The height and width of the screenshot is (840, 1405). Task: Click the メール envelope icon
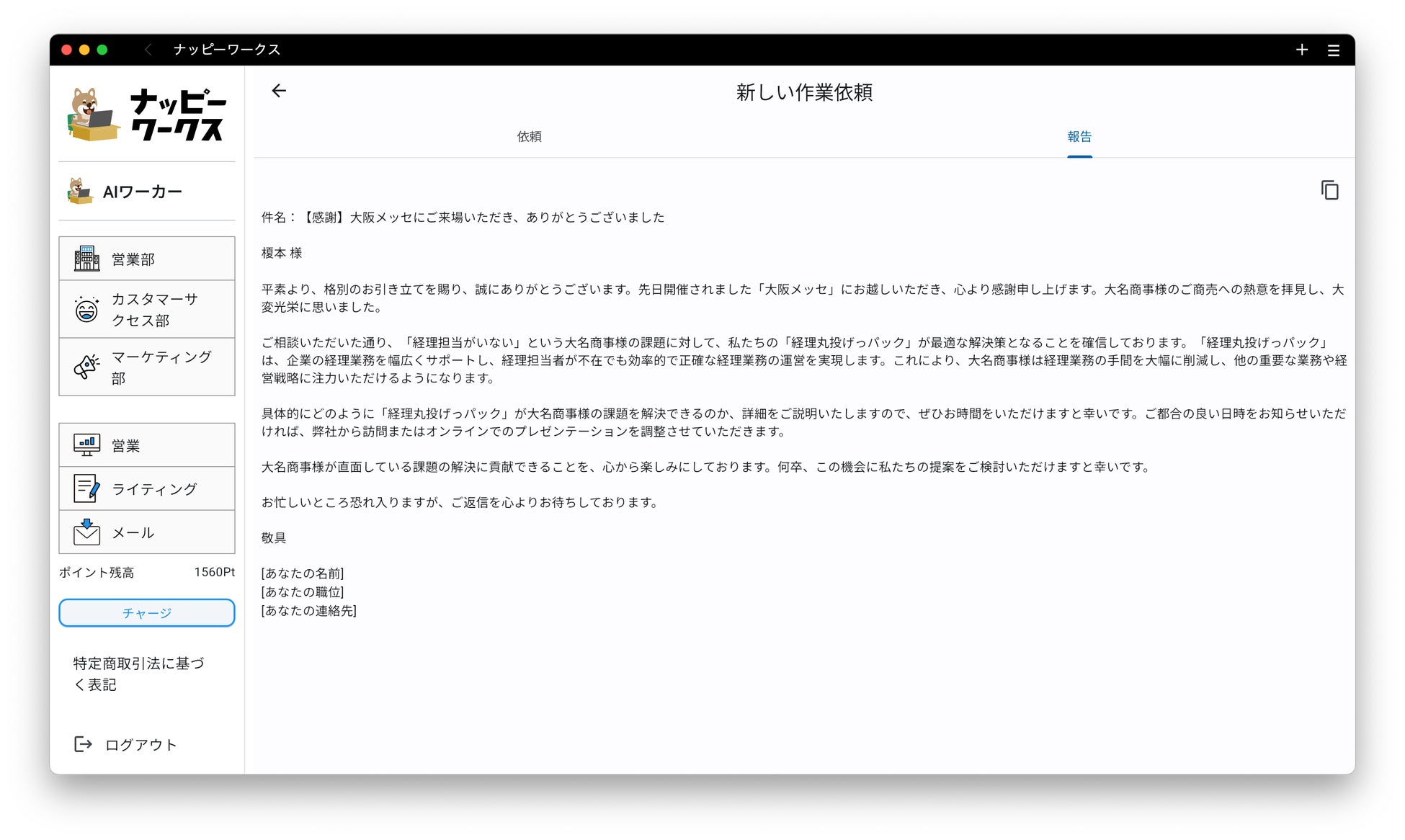coord(86,532)
